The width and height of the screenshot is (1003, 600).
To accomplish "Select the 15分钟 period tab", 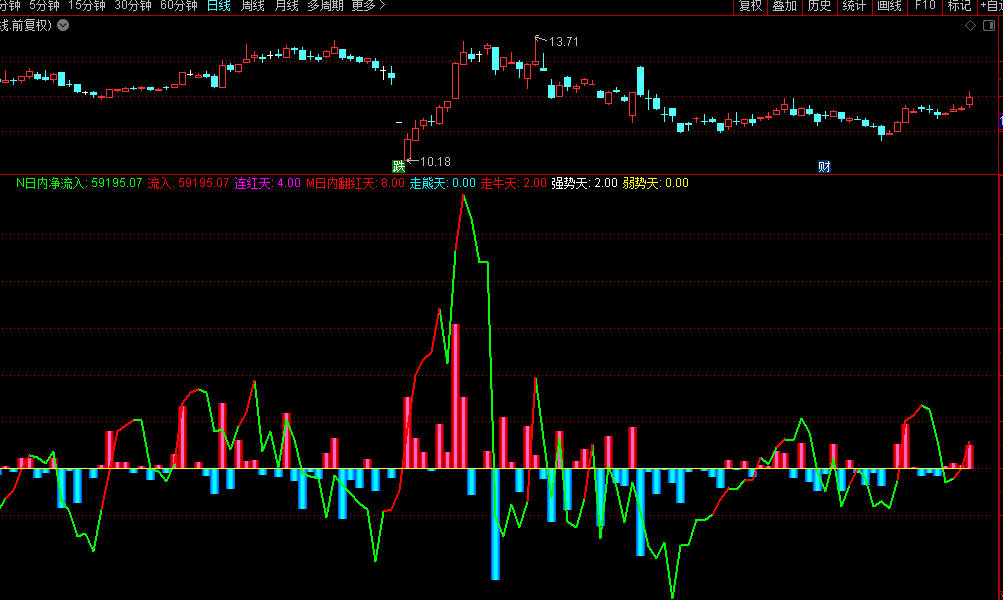I will tap(87, 6).
